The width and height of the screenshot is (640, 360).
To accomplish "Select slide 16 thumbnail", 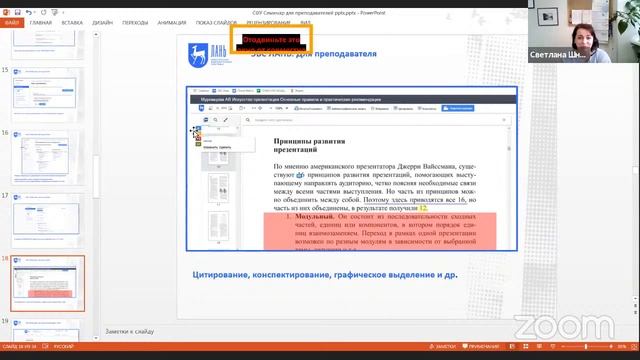I will point(47,157).
